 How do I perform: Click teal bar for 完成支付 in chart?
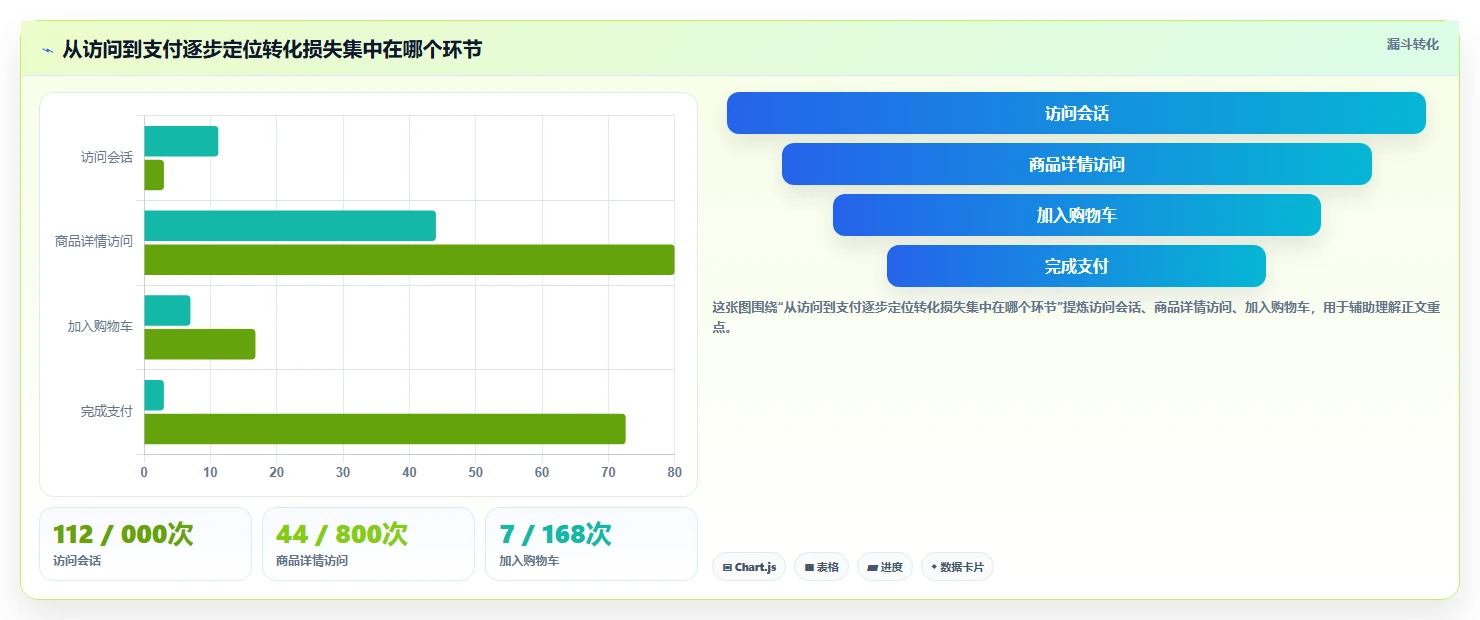pos(154,395)
